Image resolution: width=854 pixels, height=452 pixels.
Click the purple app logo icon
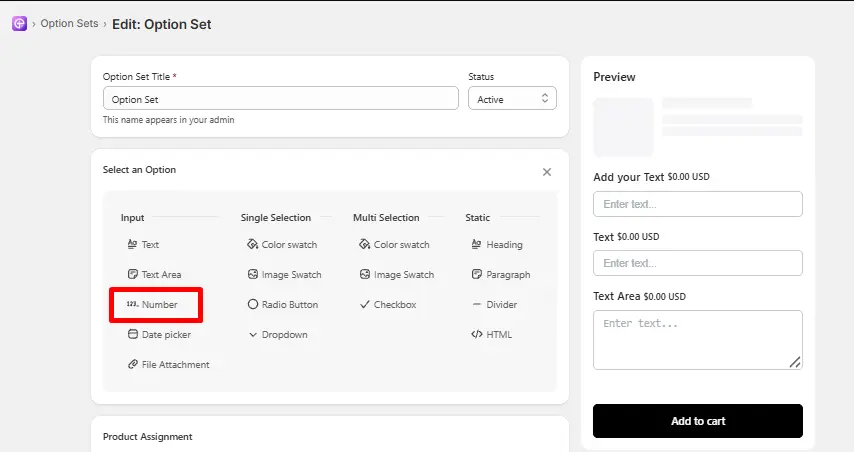[20, 23]
